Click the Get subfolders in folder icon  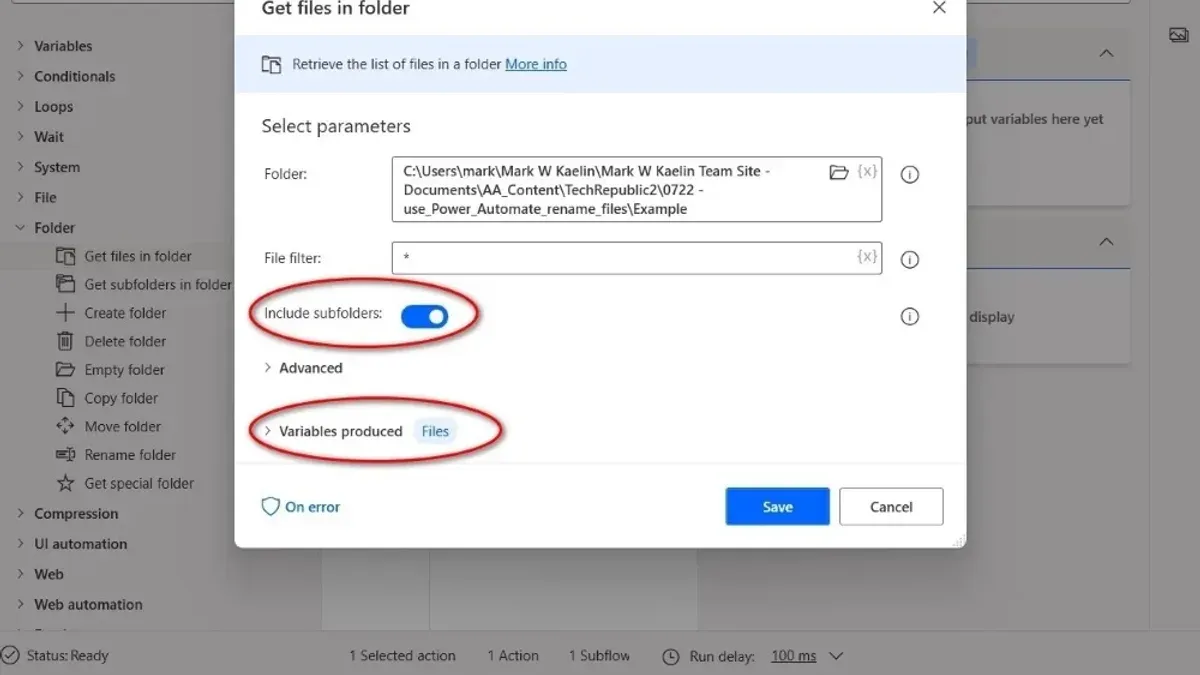click(65, 284)
